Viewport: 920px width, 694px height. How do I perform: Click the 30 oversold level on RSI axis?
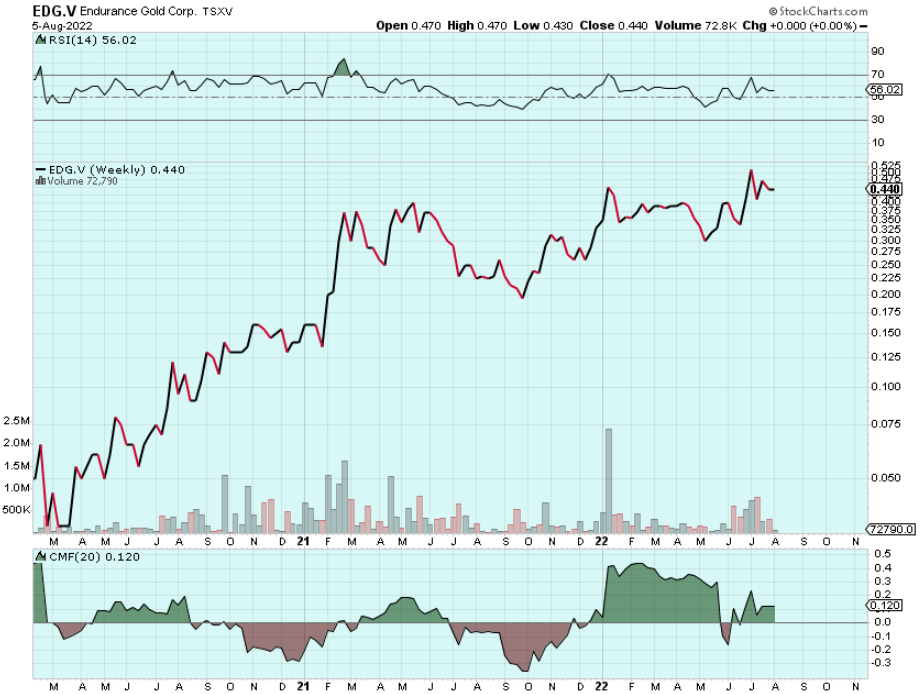tap(877, 120)
